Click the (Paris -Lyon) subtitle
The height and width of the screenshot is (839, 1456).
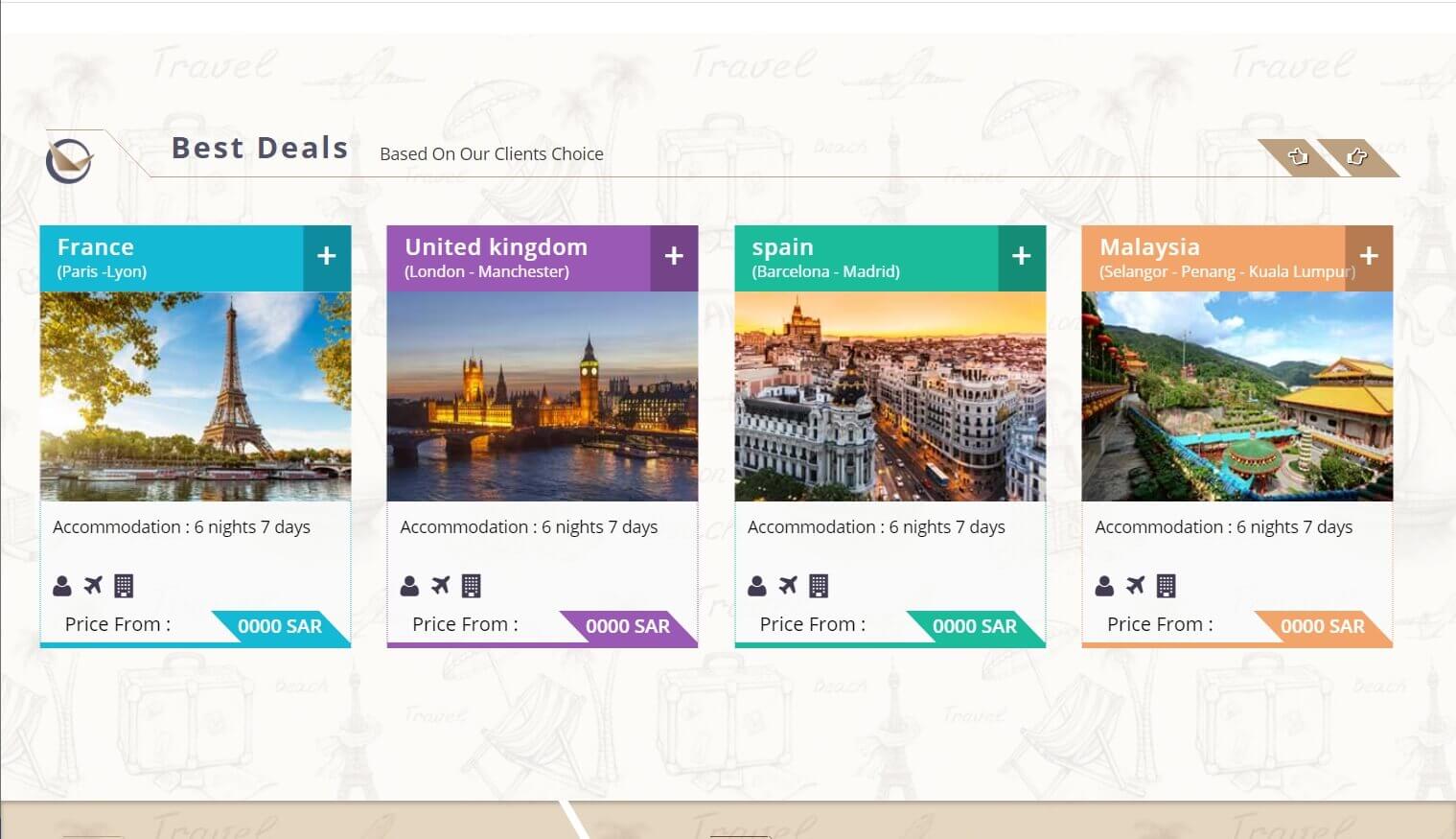[102, 271]
